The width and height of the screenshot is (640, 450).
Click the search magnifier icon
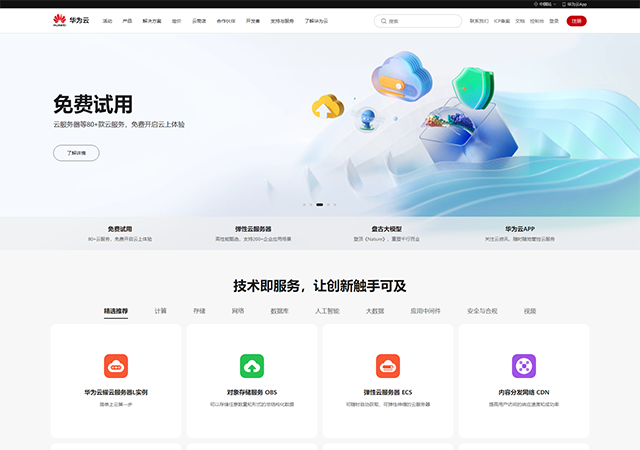[x=382, y=20]
